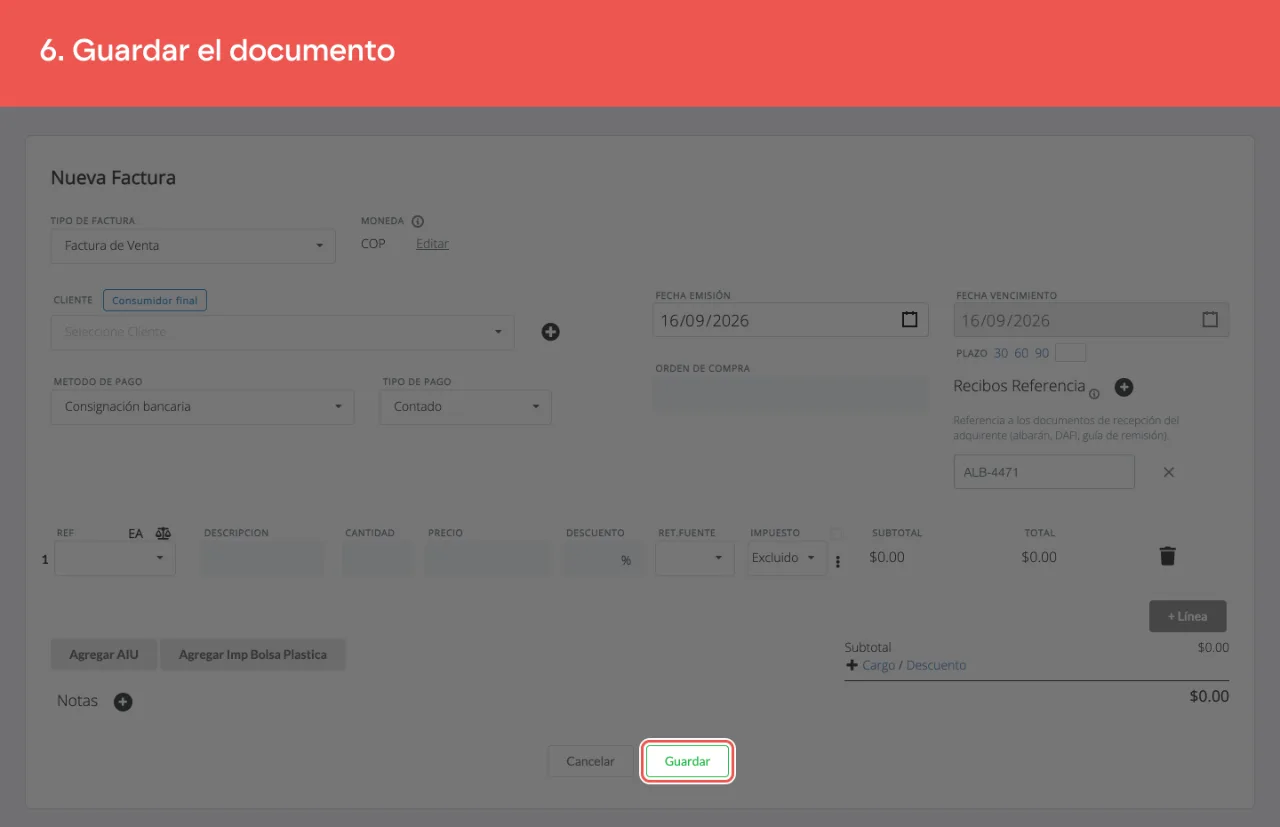Open the Tipo de Factura dropdown
1280x827 pixels.
[x=193, y=246]
